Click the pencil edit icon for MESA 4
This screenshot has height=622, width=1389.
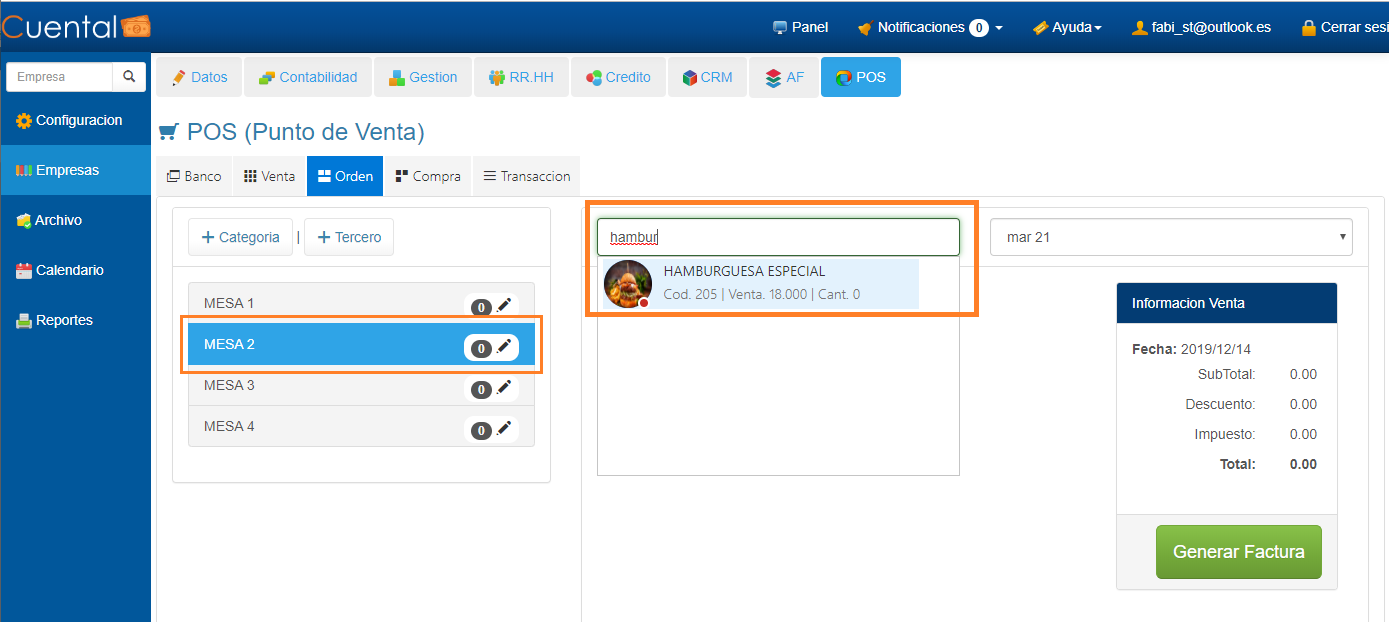(x=504, y=428)
